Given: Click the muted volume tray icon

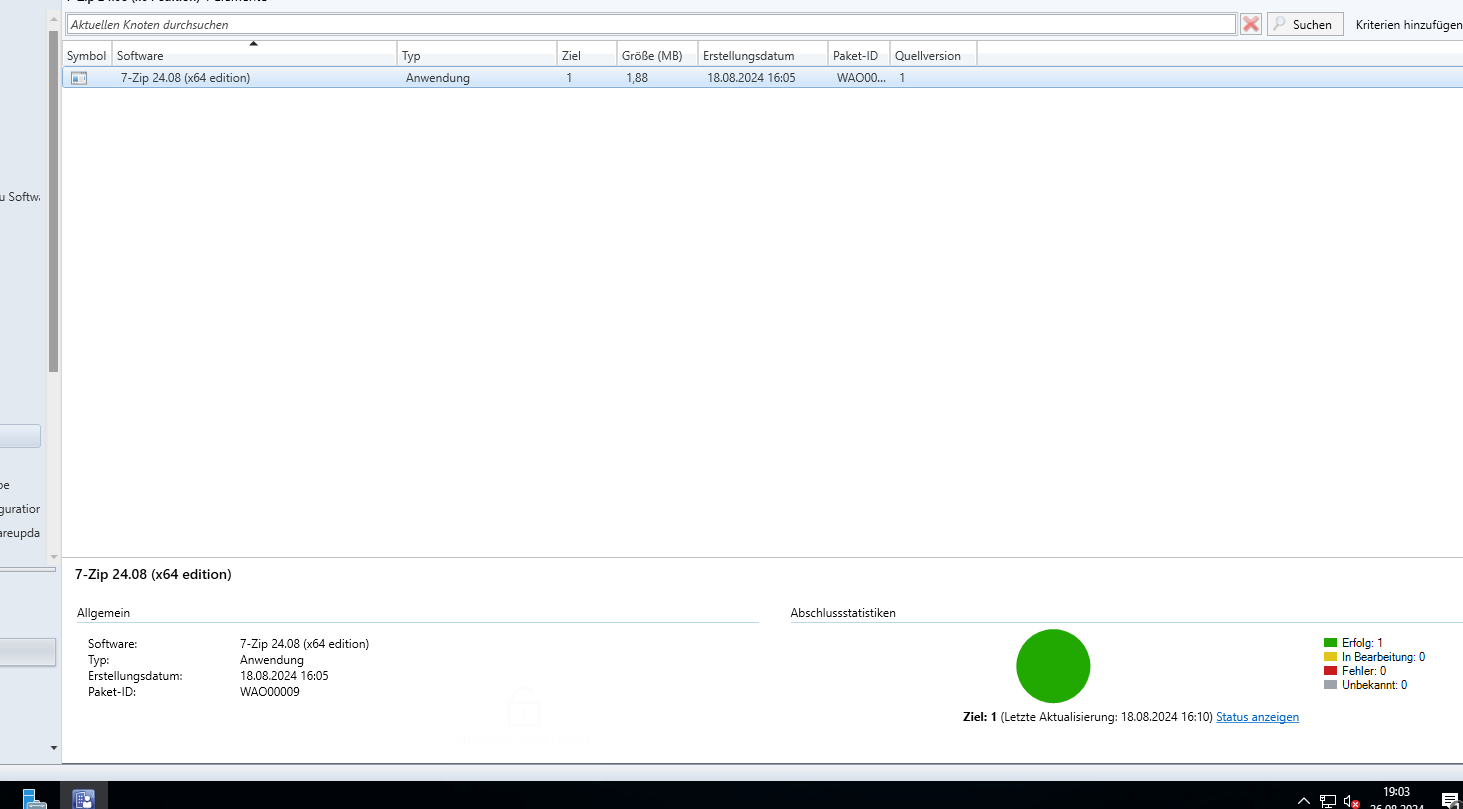Looking at the screenshot, I should 1352,801.
